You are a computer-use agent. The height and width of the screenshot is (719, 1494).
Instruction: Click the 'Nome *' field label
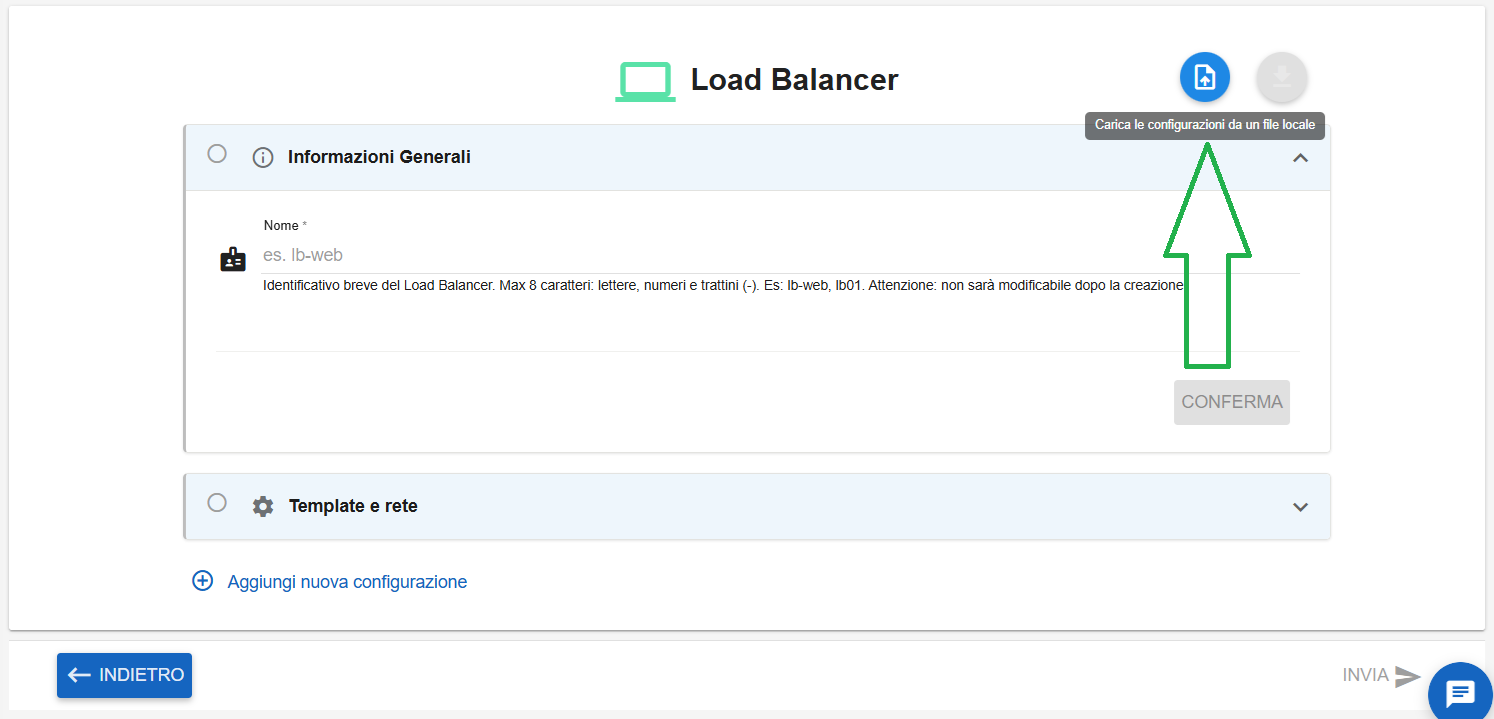(x=285, y=225)
